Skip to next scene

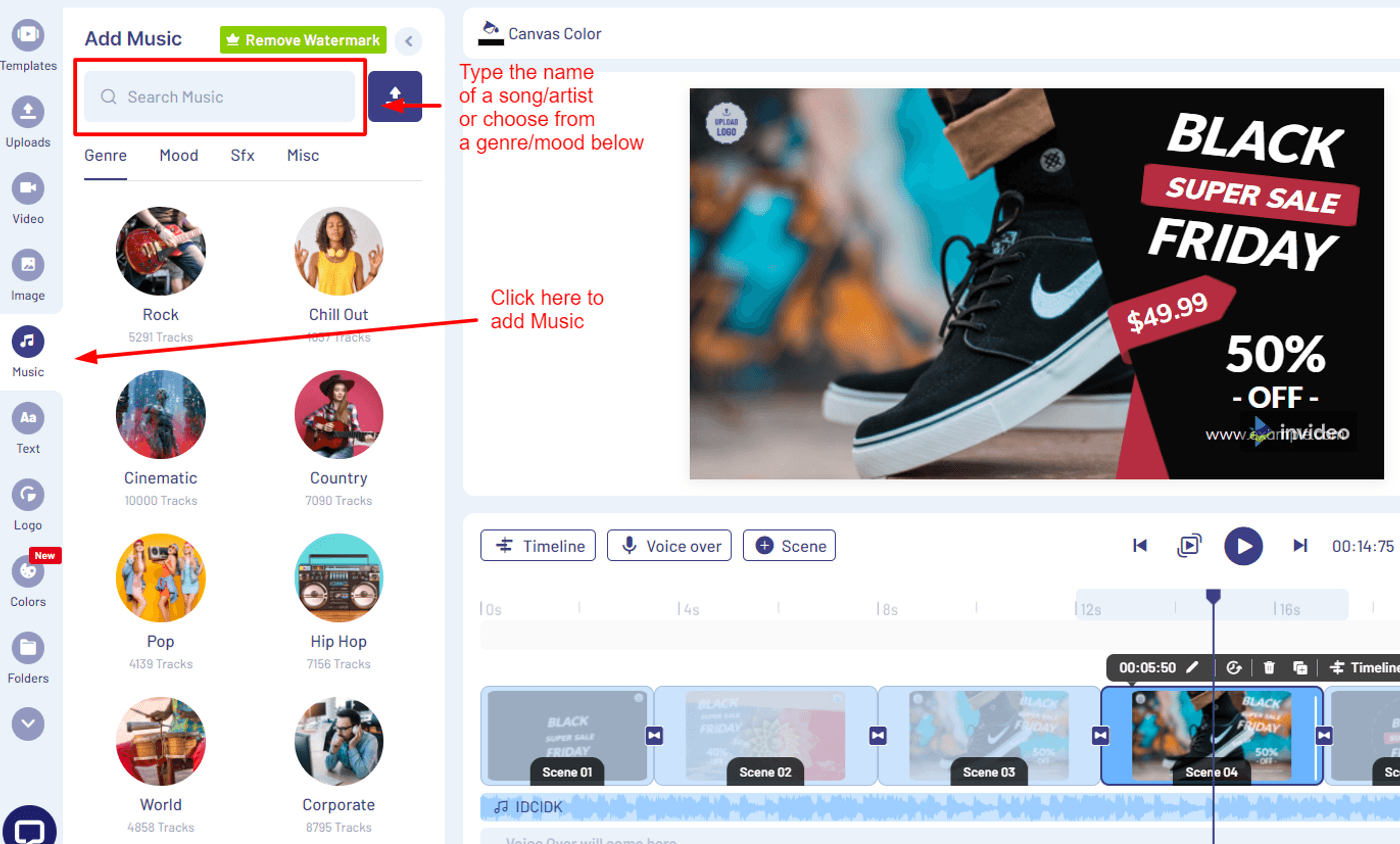1300,545
